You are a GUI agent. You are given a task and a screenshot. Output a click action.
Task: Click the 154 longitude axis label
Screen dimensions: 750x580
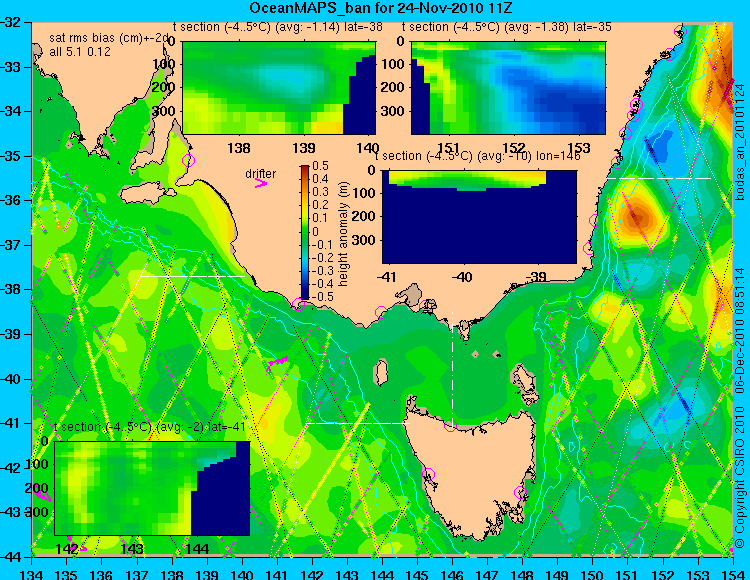733,574
